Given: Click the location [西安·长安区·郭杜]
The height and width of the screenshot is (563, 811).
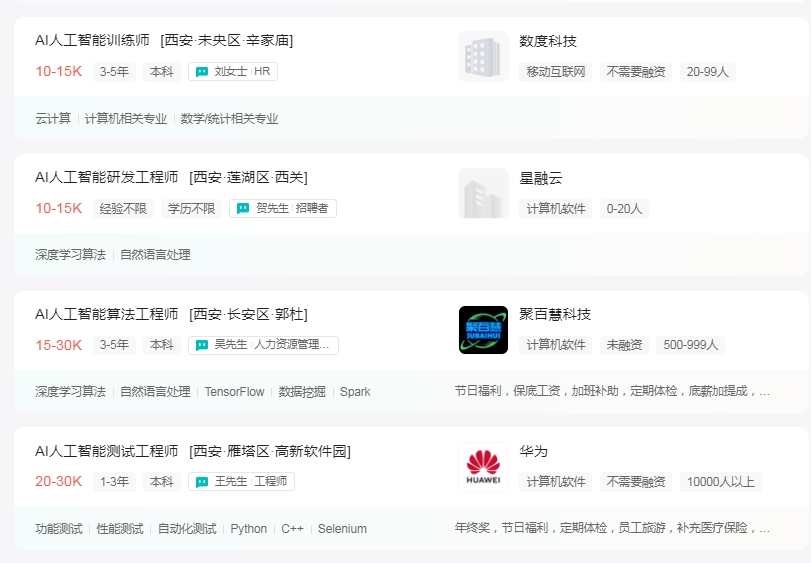Looking at the screenshot, I should point(248,314).
